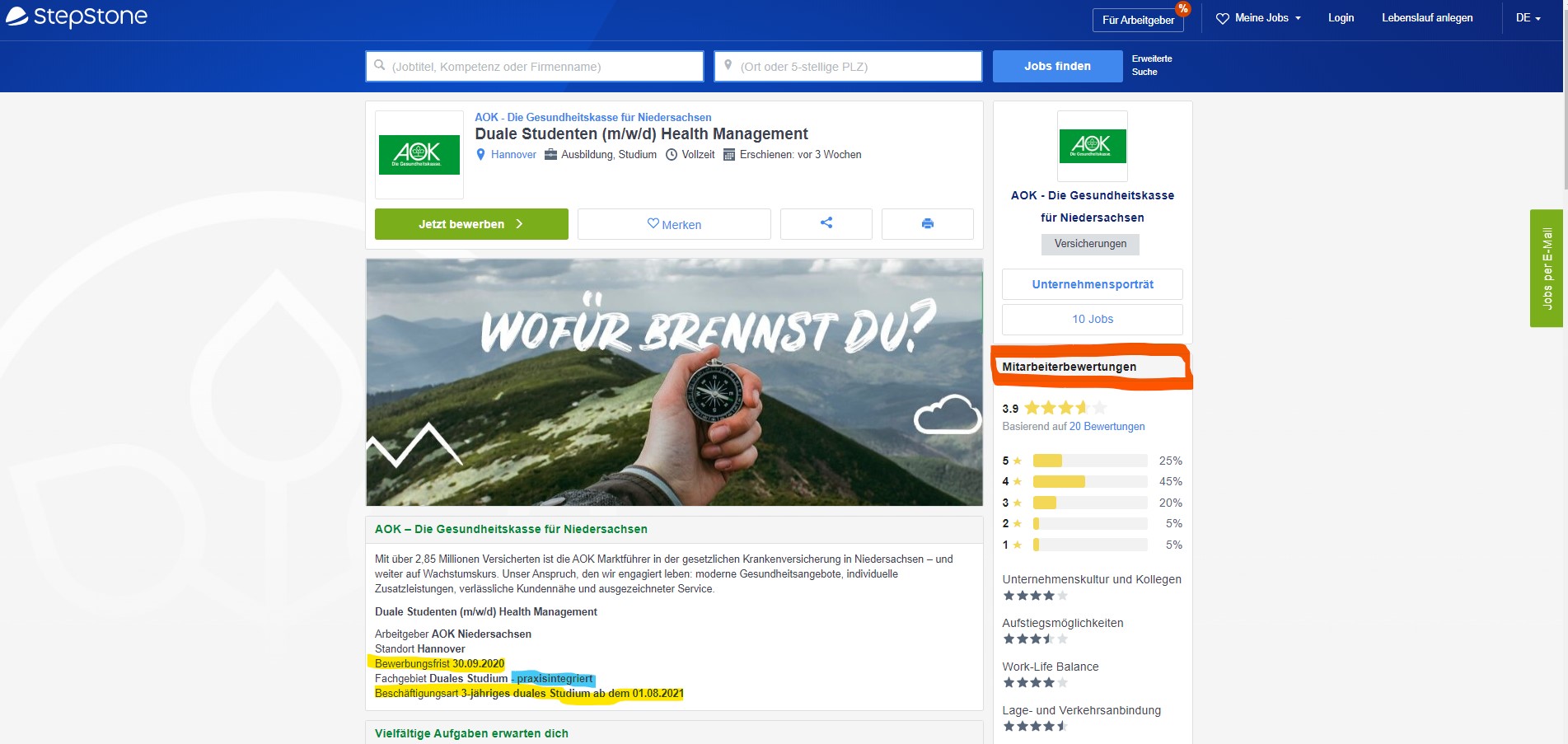Click the Für Arbeitgeber button
The image size is (1568, 744).
pyautogui.click(x=1138, y=20)
